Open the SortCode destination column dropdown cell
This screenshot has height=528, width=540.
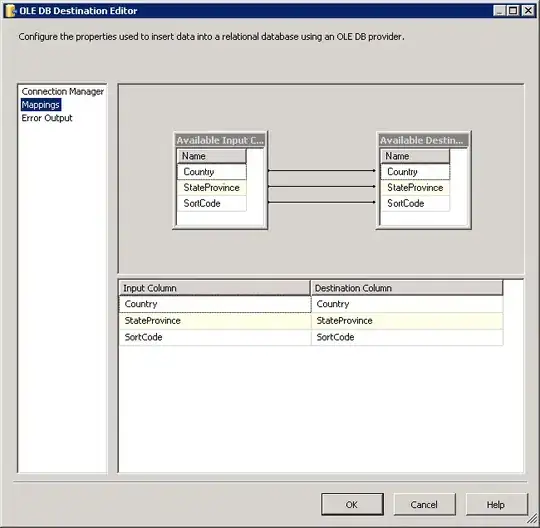pyautogui.click(x=407, y=337)
